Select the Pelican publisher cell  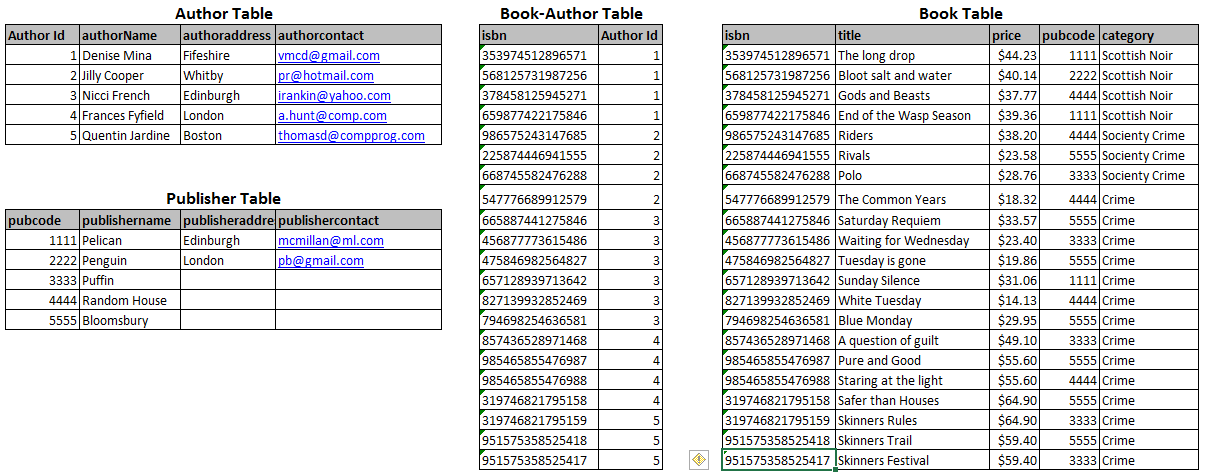[x=129, y=241]
